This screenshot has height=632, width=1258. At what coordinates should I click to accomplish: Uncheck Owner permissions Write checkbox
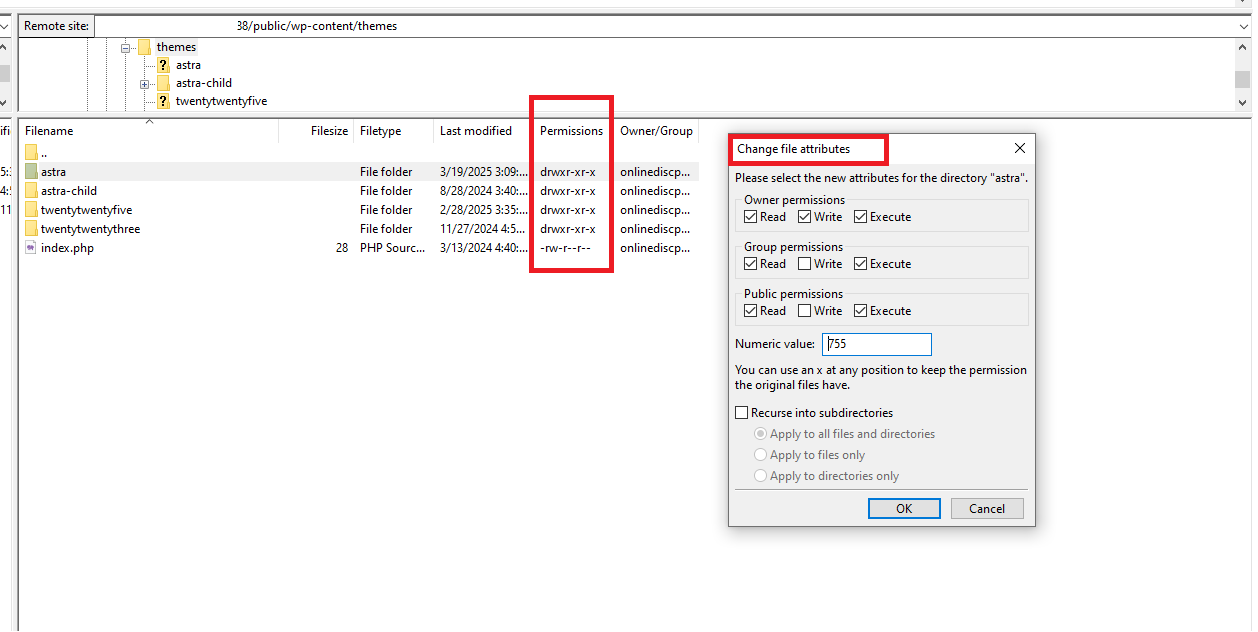804,217
